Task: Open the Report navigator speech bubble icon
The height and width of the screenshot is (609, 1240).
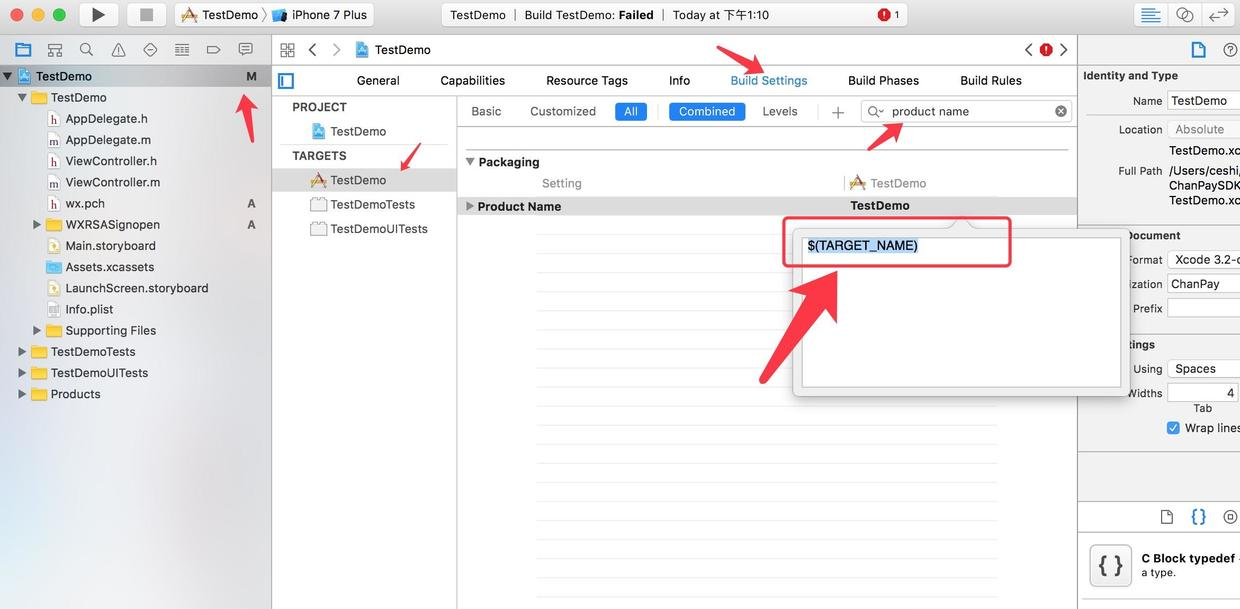Action: pos(245,50)
